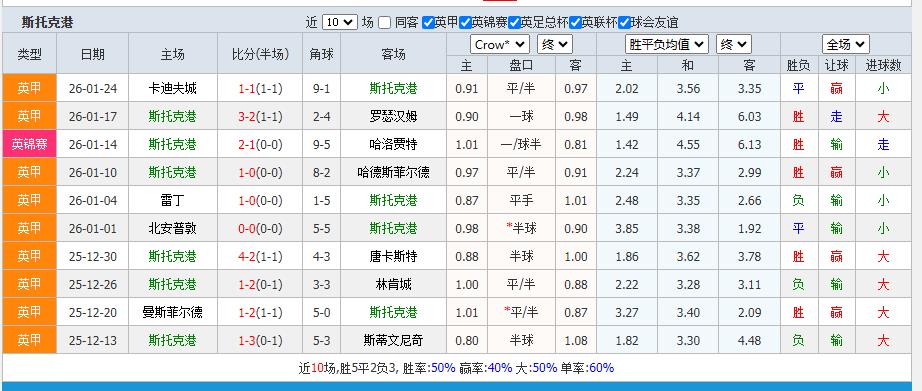
Task: Click the 一/球半 handicap for 哈洛贾特 match
Action: pyautogui.click(x=521, y=145)
